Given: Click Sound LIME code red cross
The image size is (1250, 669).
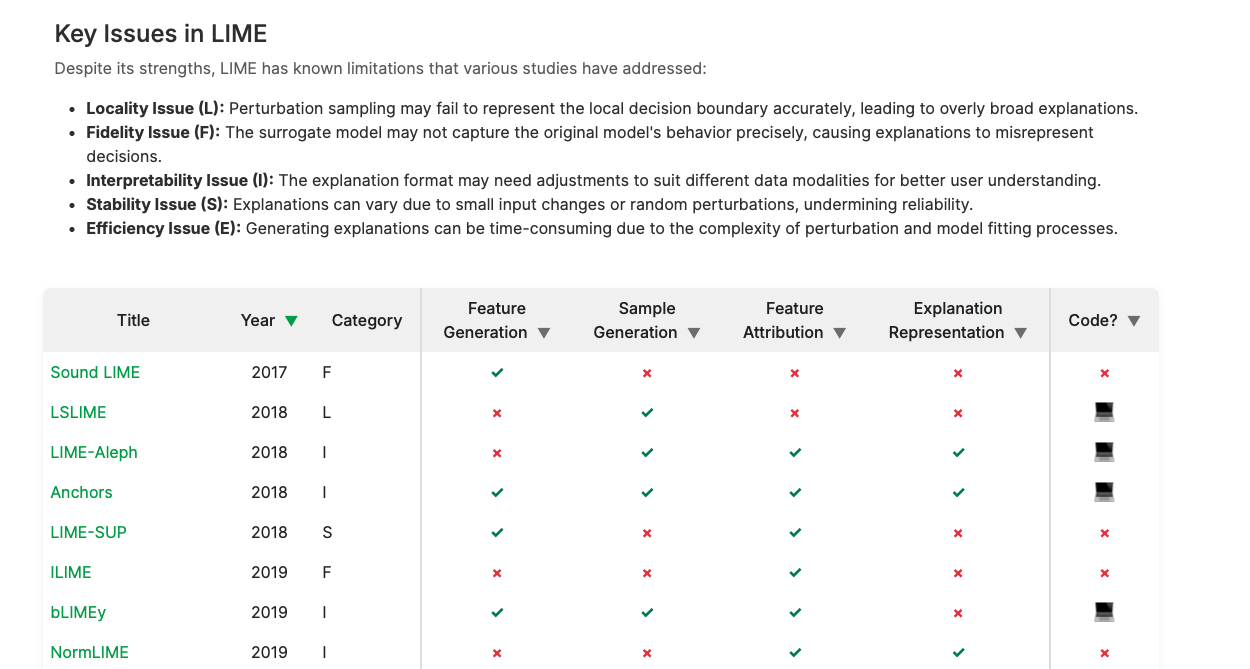Looking at the screenshot, I should [1104, 373].
